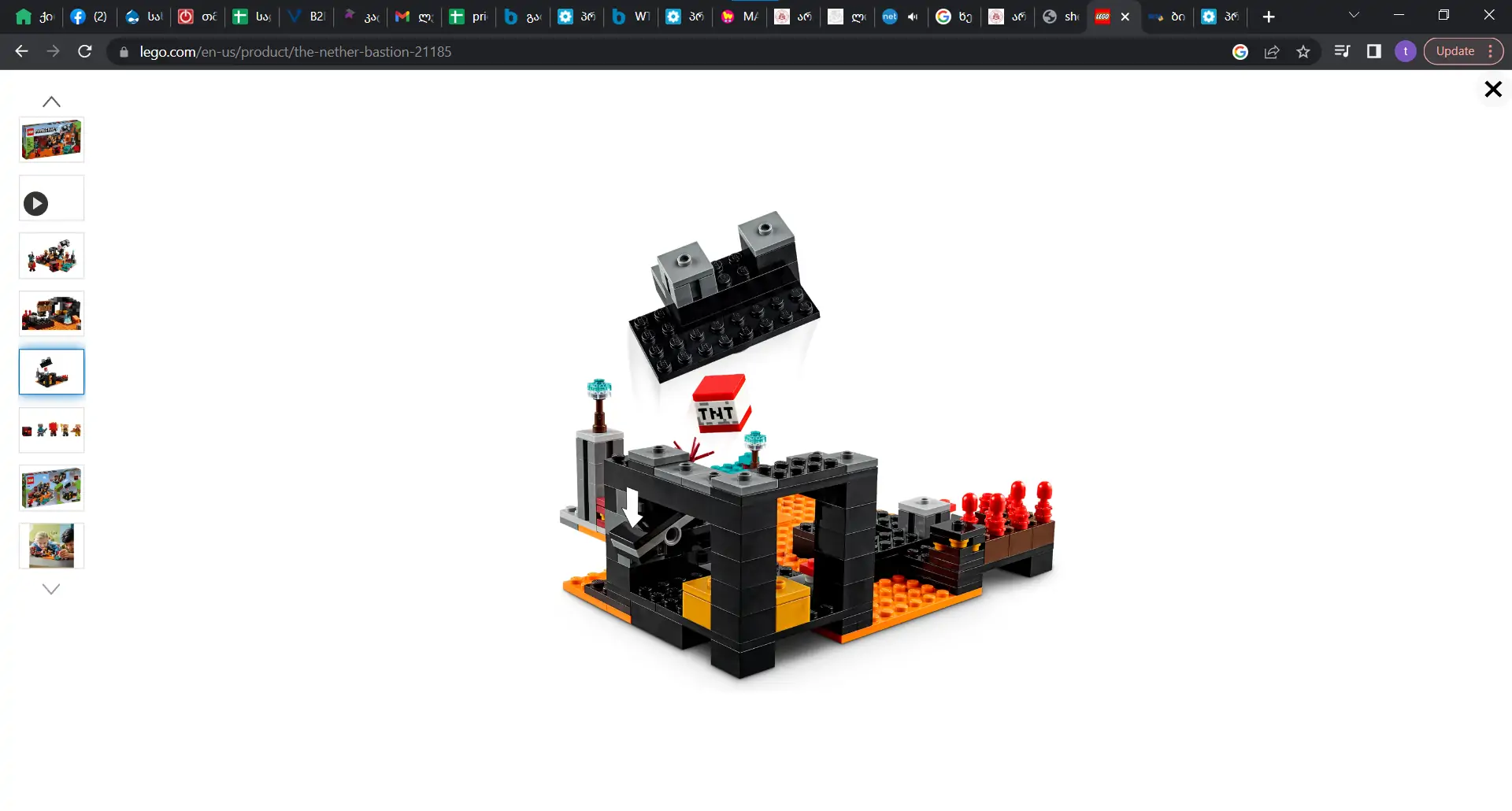Click the Chrome Update button
Image resolution: width=1512 pixels, height=811 pixels.
[1455, 51]
